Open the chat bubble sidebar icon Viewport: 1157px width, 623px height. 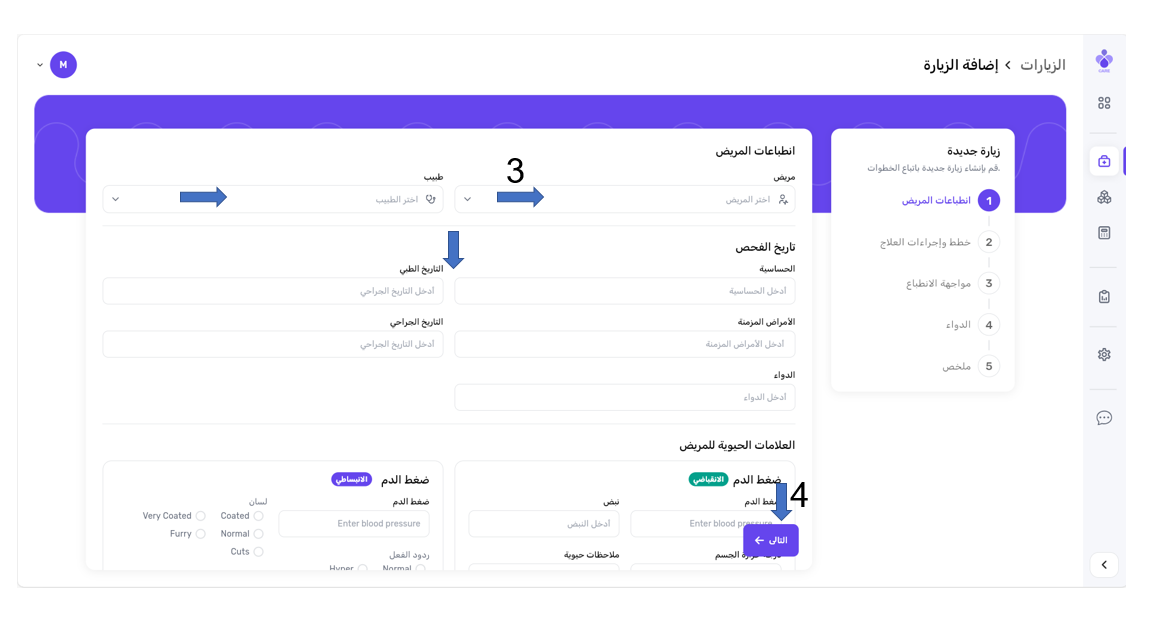[1104, 418]
